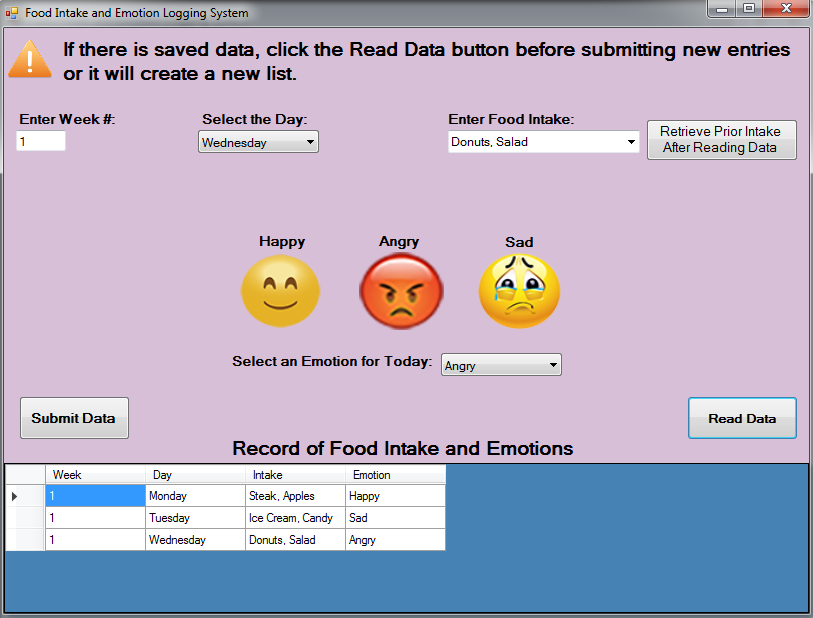
Task: Click the Submit Data button
Action: tap(74, 417)
